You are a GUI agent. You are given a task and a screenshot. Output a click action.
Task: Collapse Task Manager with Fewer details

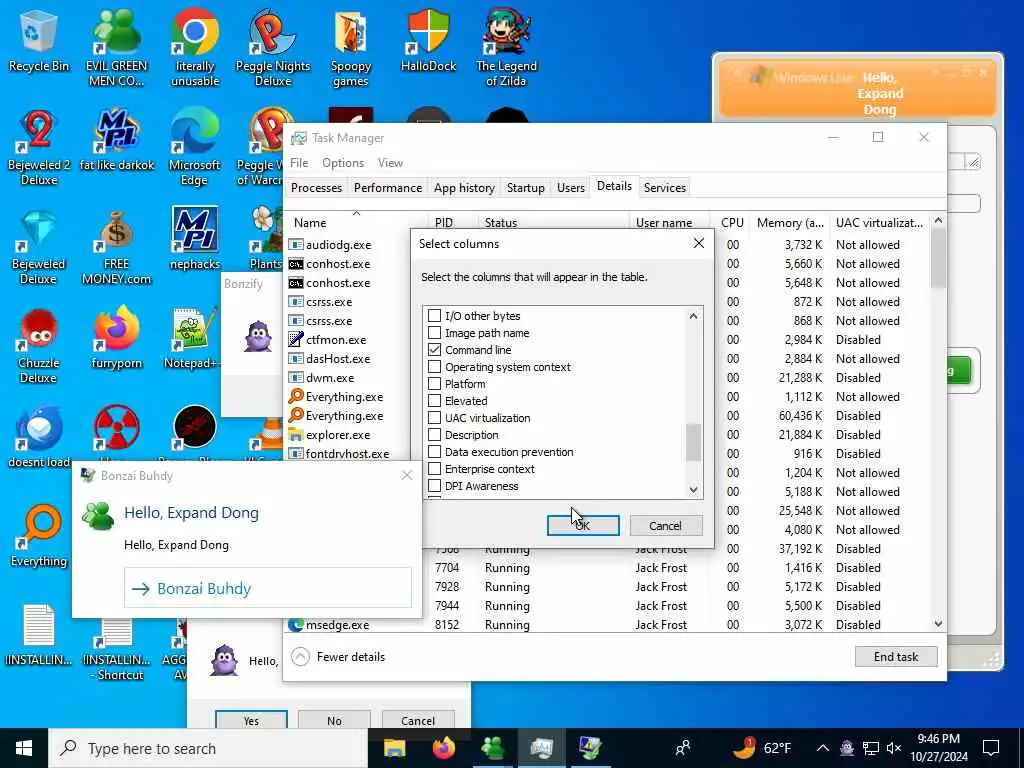pyautogui.click(x=338, y=656)
